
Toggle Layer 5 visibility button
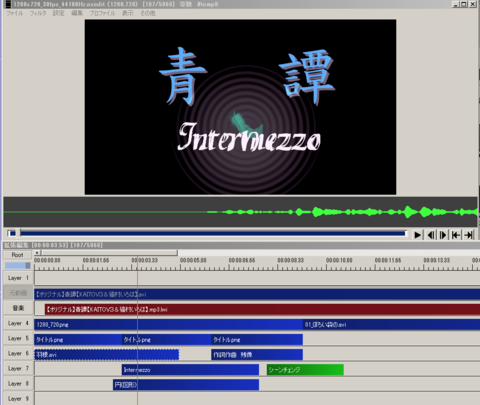[18, 338]
